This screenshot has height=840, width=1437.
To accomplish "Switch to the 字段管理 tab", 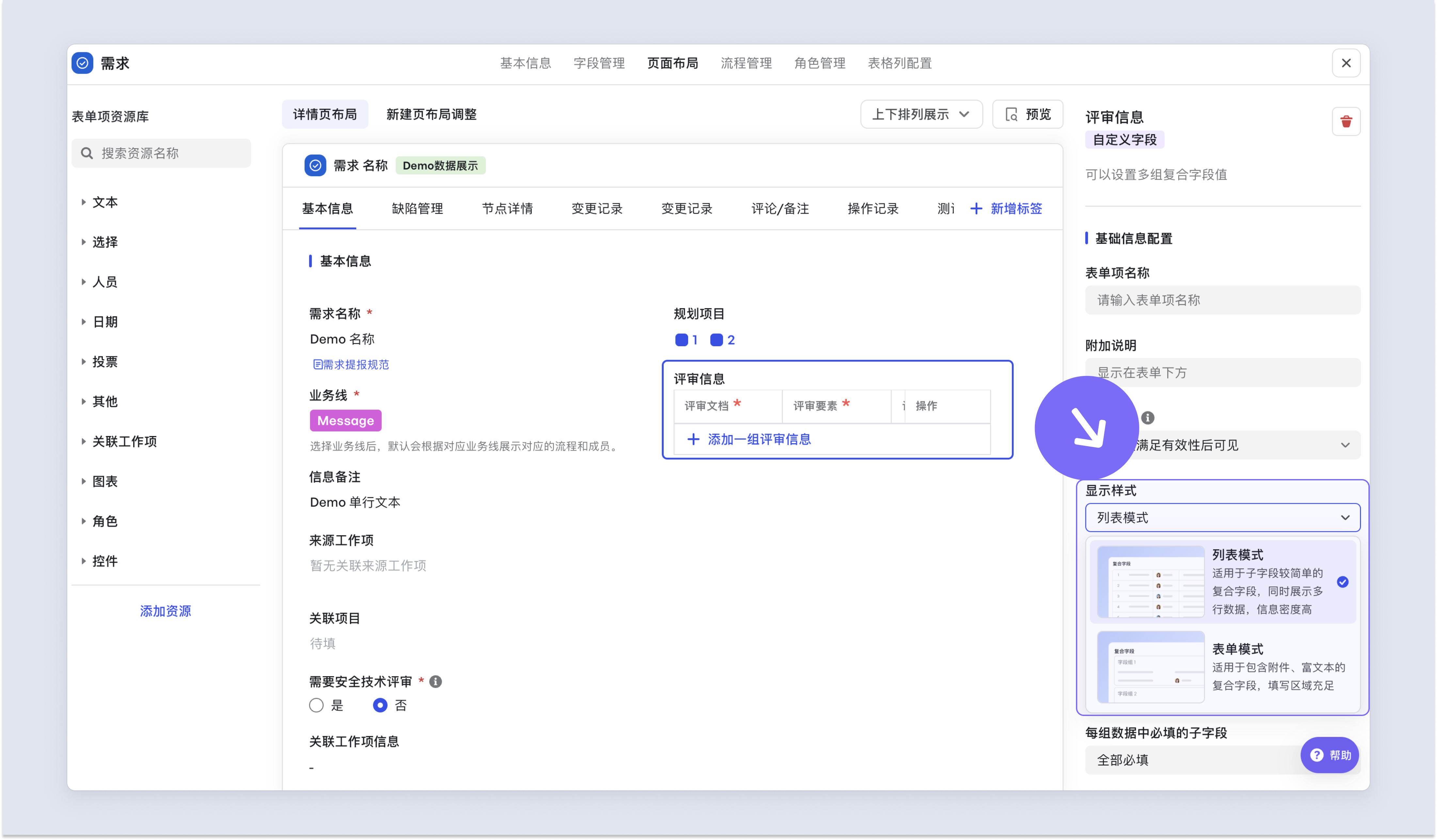I will [599, 63].
